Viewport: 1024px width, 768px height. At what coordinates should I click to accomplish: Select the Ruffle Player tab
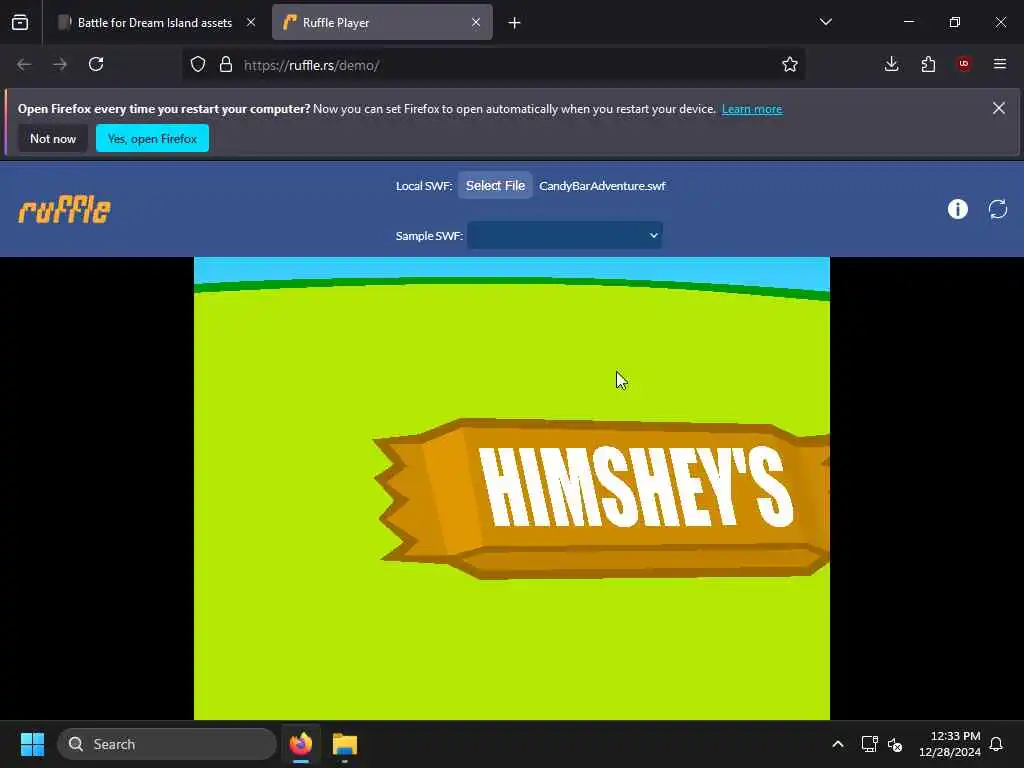click(x=382, y=23)
